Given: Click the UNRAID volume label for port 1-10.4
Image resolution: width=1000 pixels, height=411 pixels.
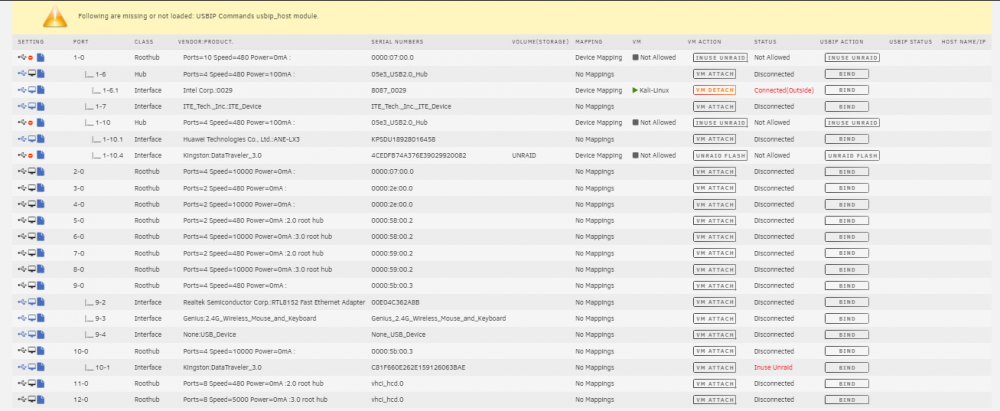Looking at the screenshot, I should click(x=524, y=155).
